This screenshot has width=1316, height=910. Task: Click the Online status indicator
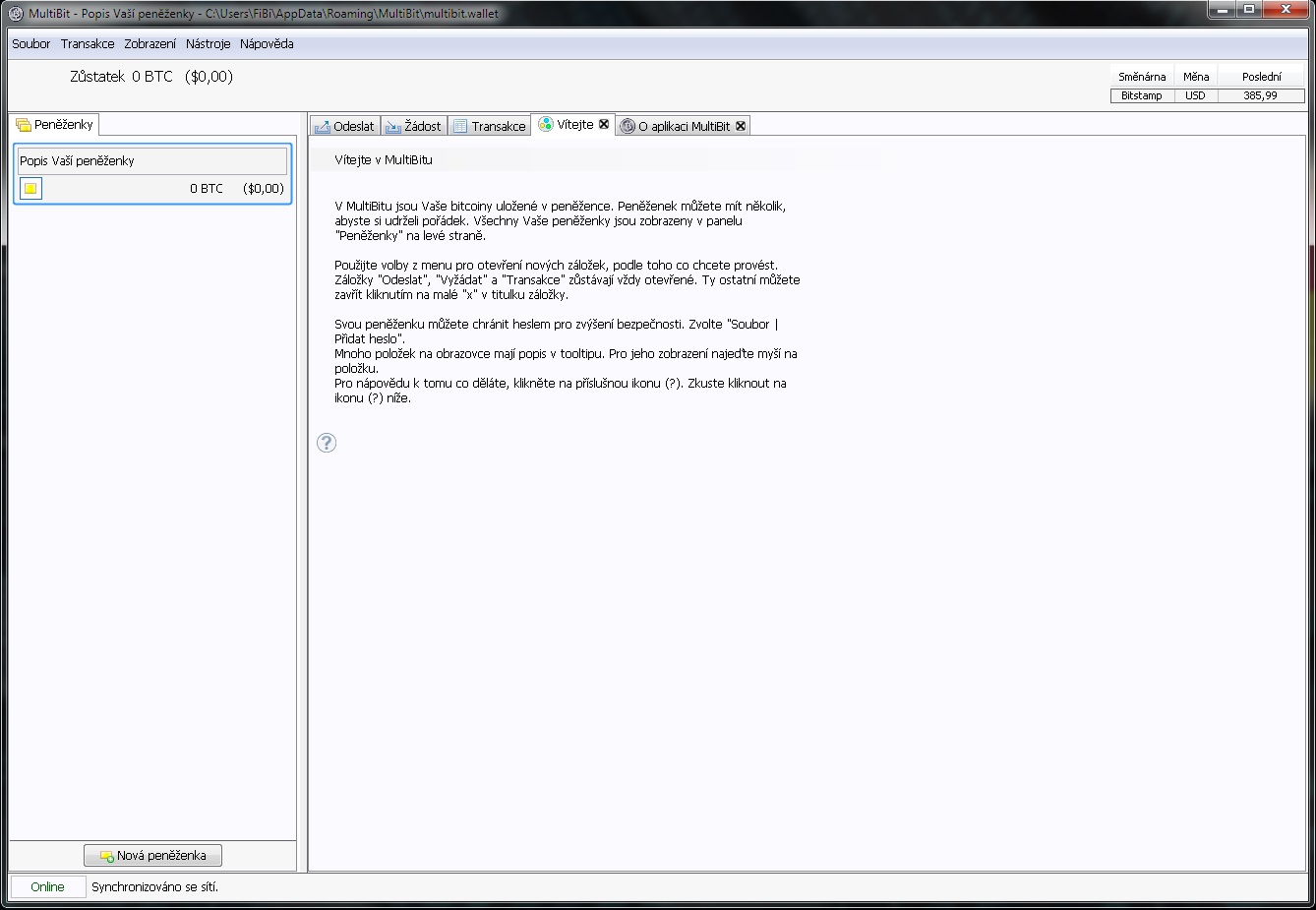coord(47,886)
